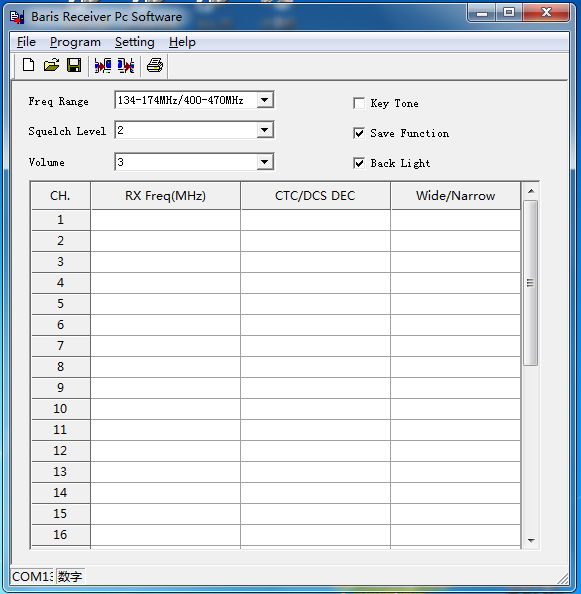581x594 pixels.
Task: Open a file with the folder icon
Action: [51, 65]
